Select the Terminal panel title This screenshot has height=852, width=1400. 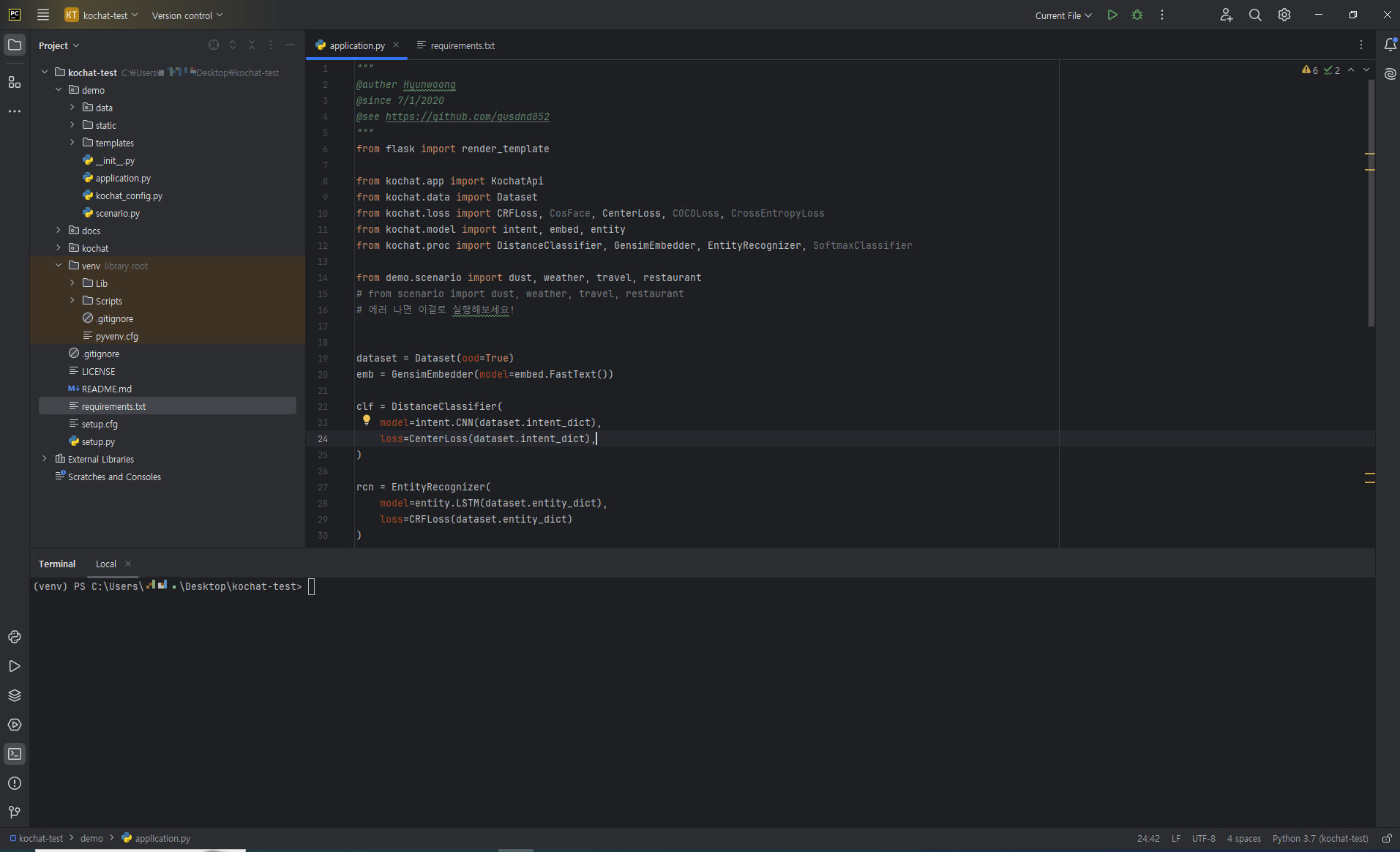[57, 564]
